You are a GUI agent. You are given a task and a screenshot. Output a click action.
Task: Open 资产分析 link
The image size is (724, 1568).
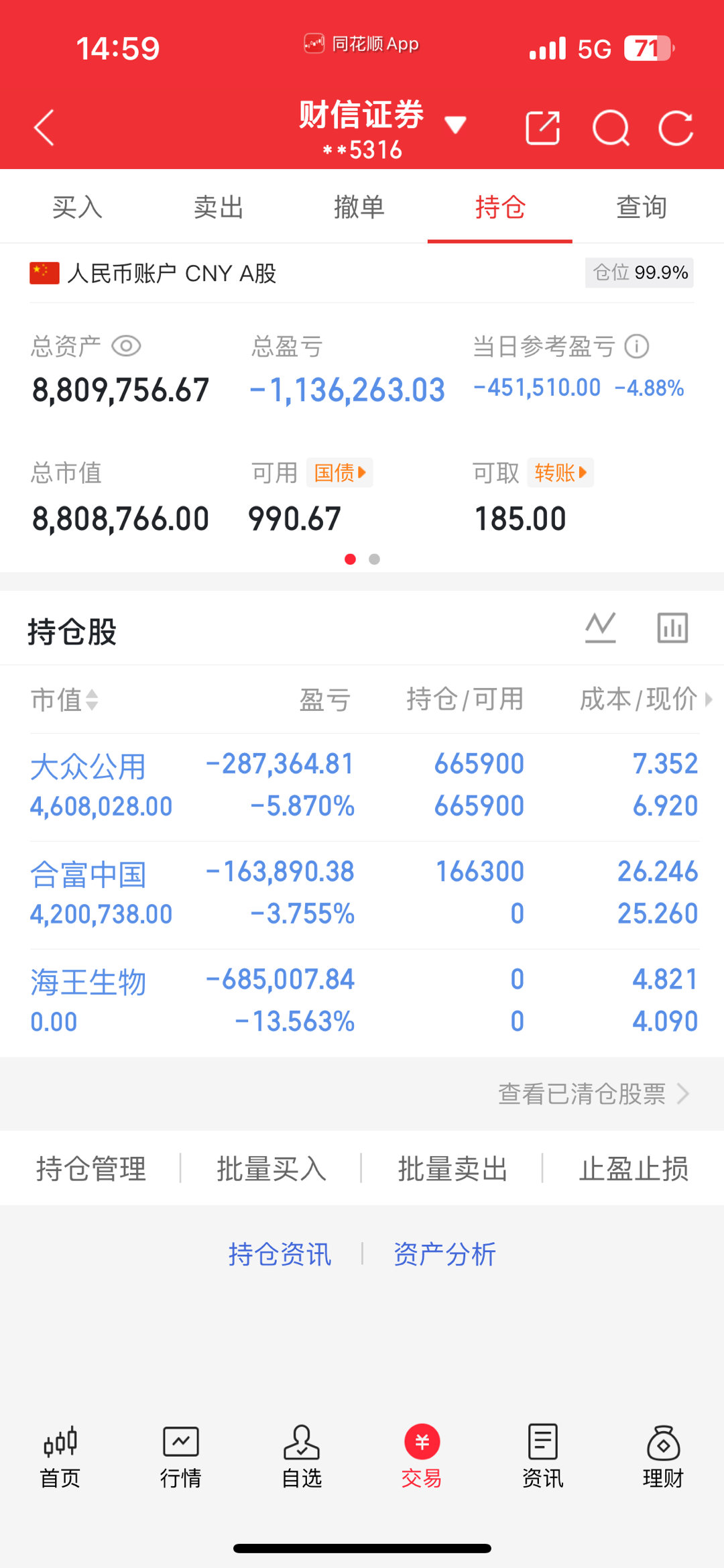click(x=444, y=1254)
